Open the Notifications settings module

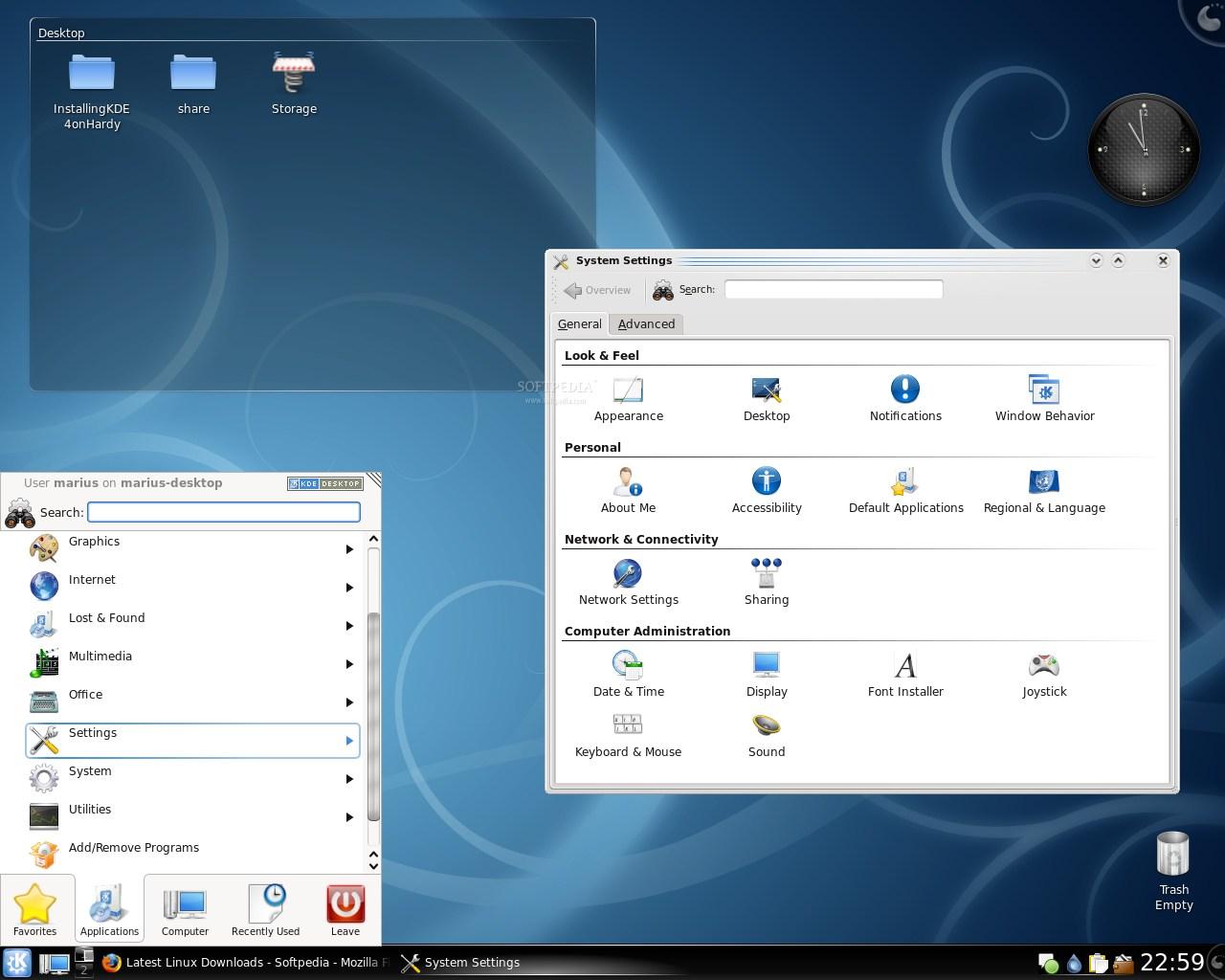tap(904, 396)
